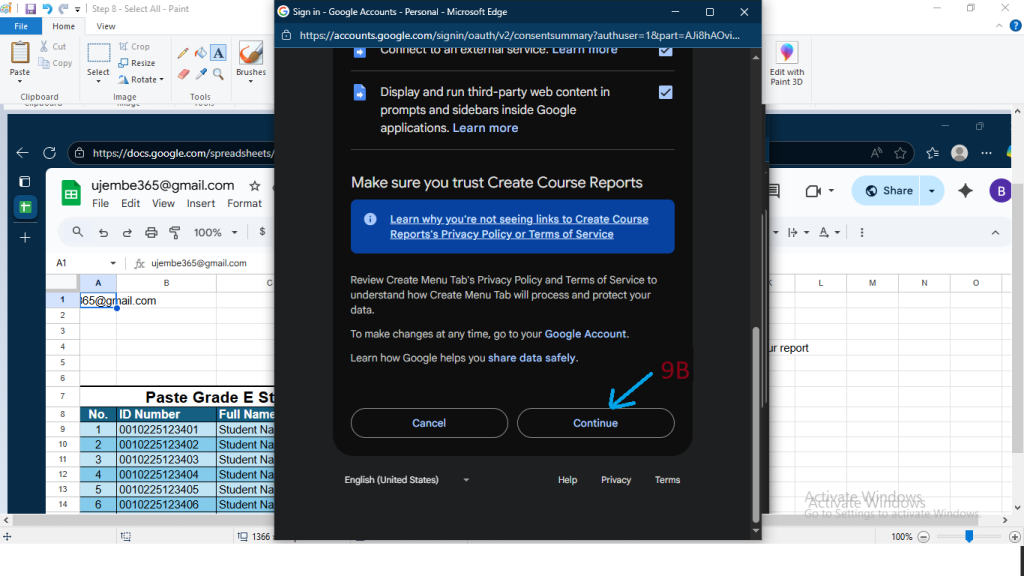Uncheck the Connect to an external service checkbox
The width and height of the screenshot is (1024, 576).
(665, 50)
